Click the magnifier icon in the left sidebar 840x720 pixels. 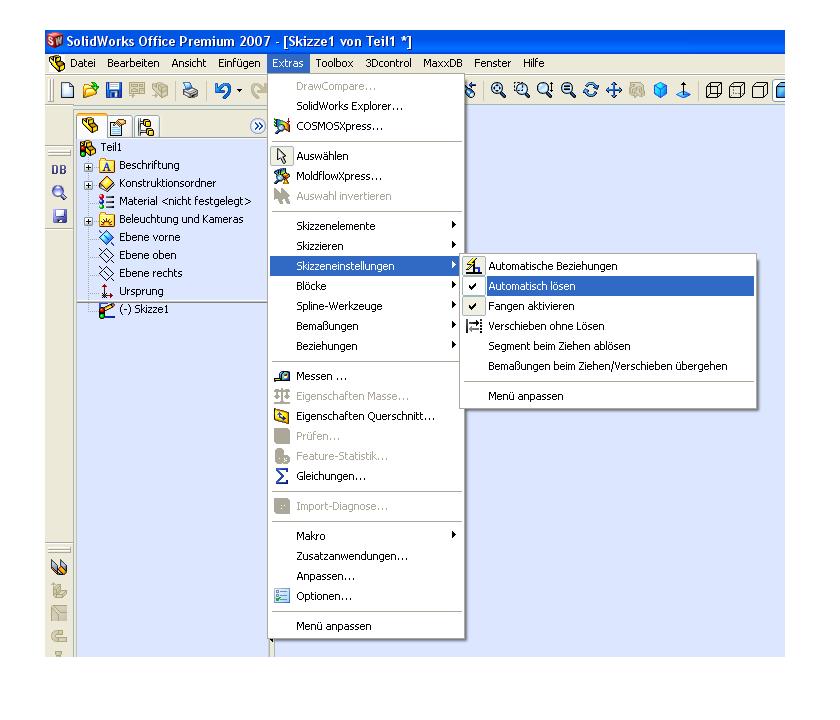point(59,192)
